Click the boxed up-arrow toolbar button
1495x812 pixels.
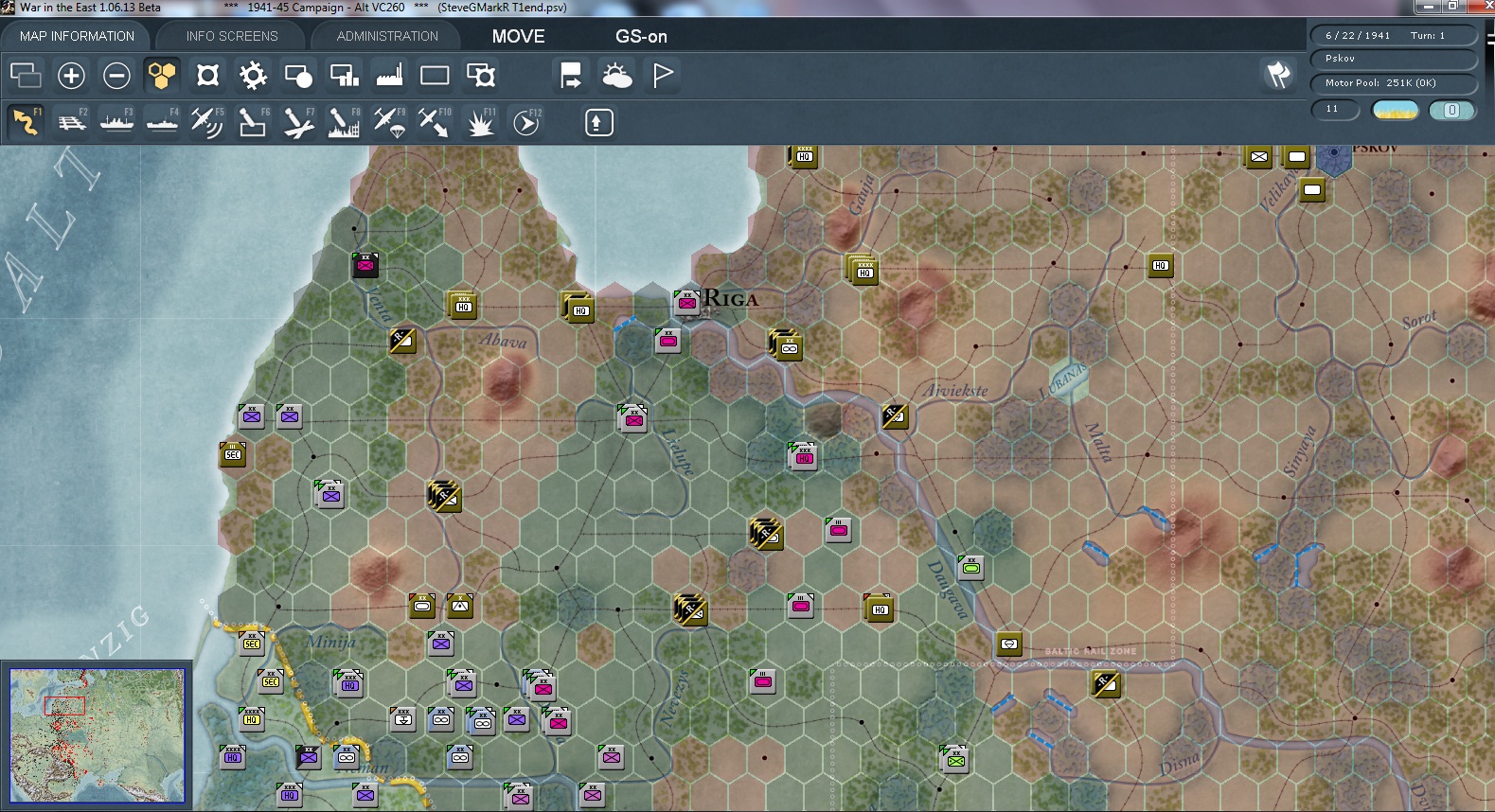click(x=598, y=122)
